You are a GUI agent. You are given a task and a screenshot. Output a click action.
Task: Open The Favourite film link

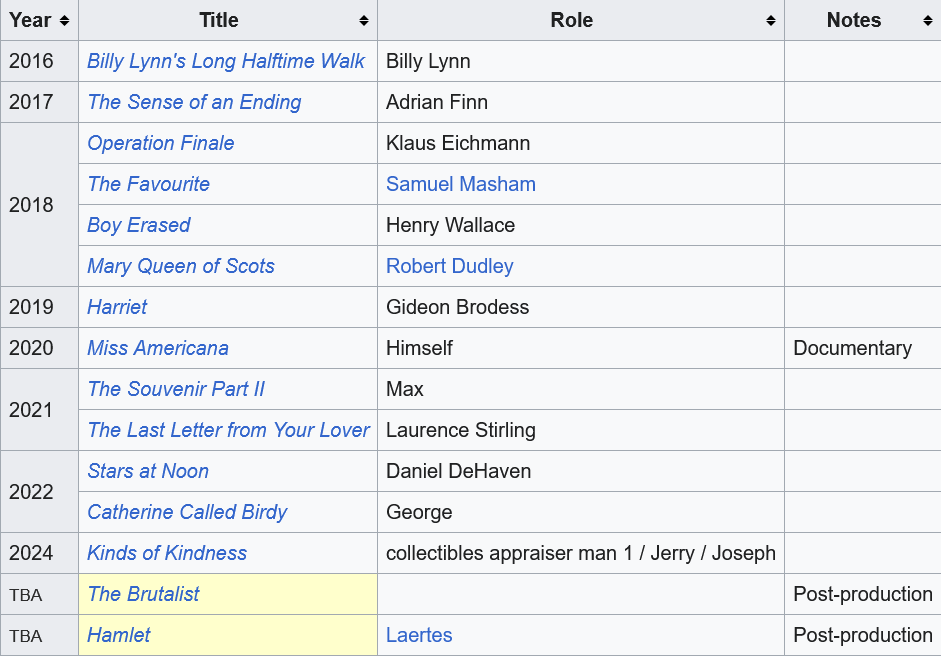tap(148, 184)
